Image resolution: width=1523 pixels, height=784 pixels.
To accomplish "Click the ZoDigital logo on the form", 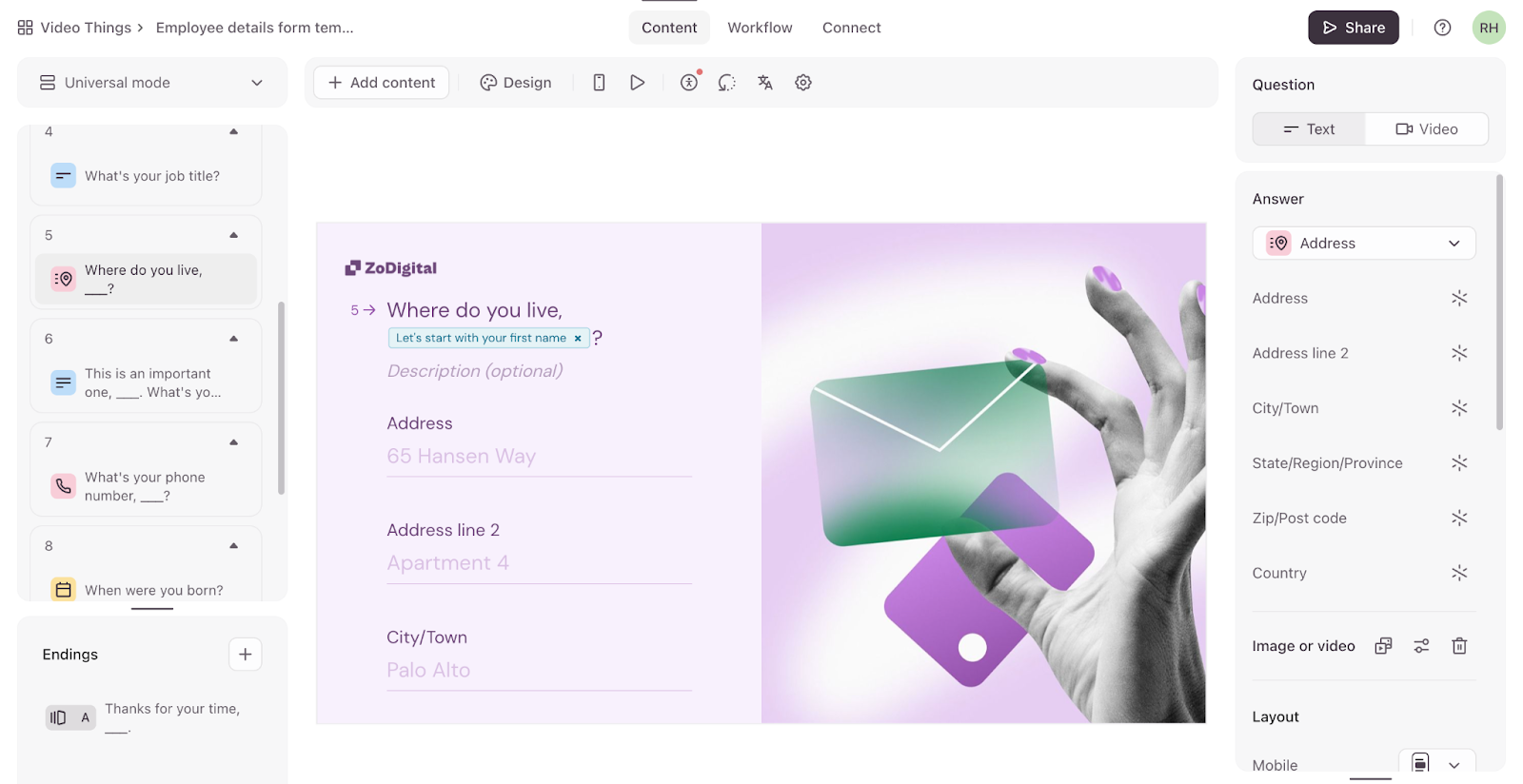I will 391,268.
